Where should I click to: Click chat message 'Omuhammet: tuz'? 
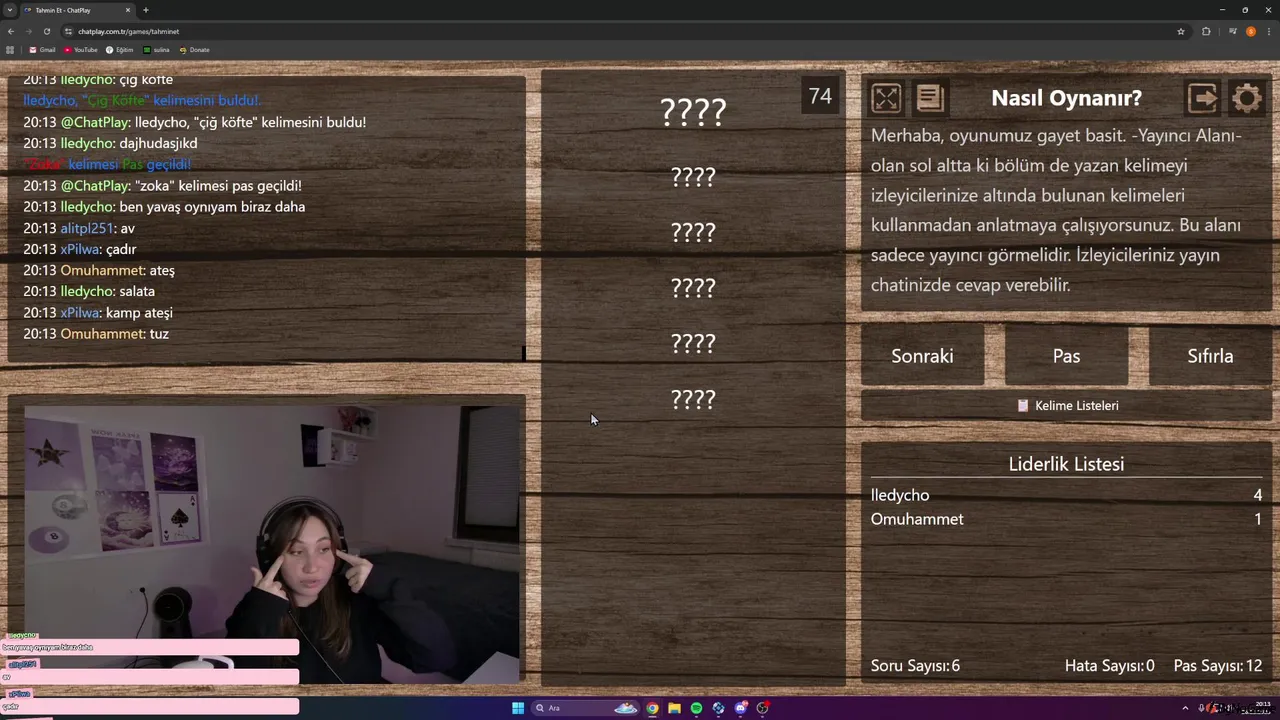(x=96, y=334)
